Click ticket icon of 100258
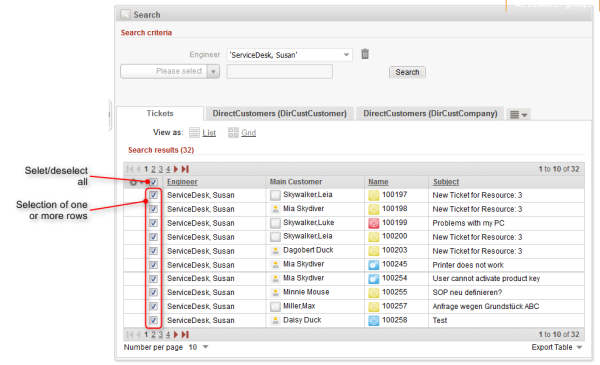This screenshot has height=365, width=600. pyautogui.click(x=373, y=320)
